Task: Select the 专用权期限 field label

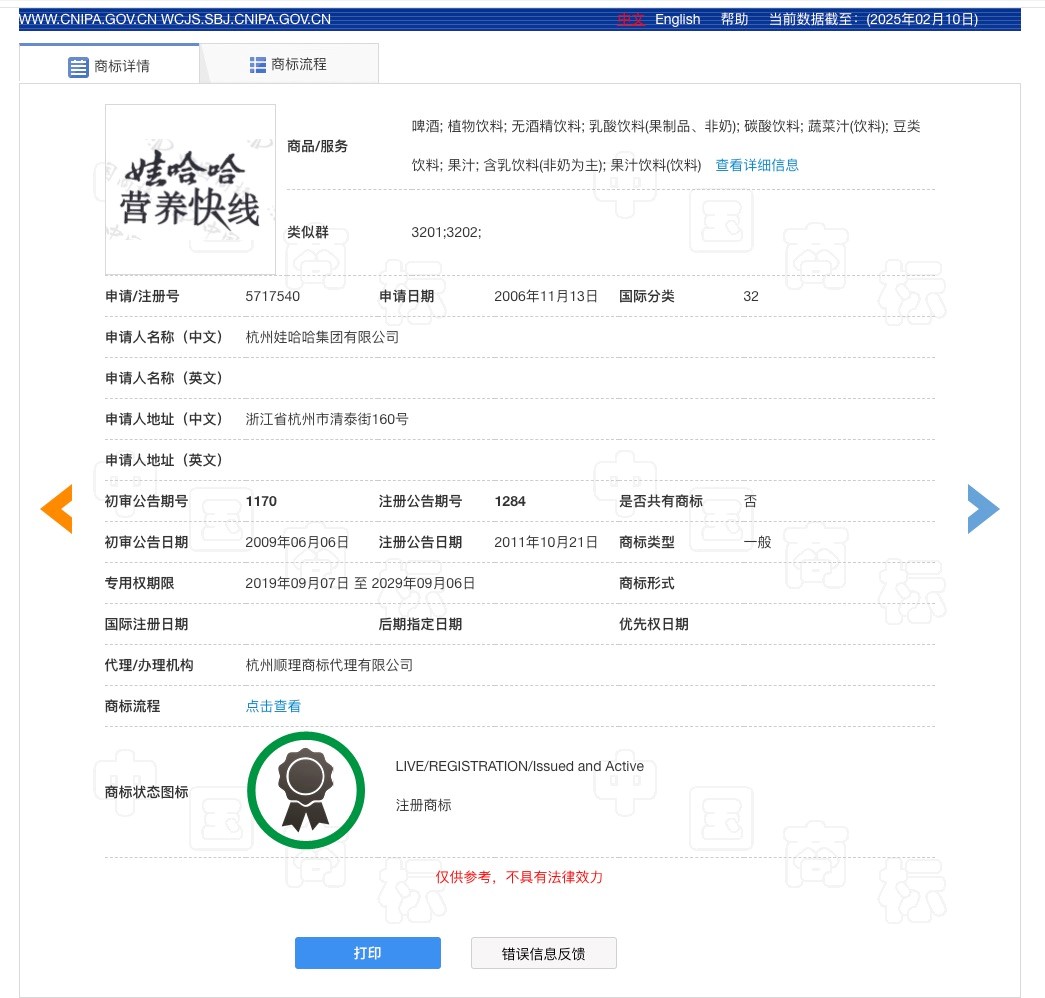Action: [x=139, y=583]
